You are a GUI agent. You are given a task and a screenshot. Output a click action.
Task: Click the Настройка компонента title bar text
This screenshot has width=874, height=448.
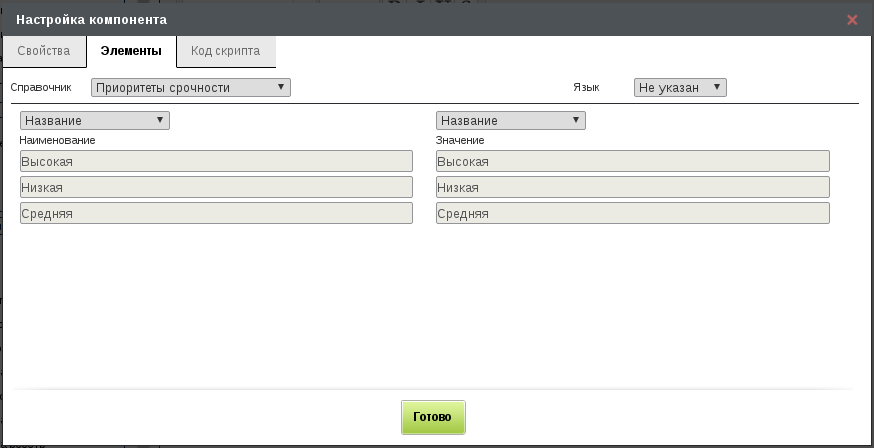pos(91,20)
